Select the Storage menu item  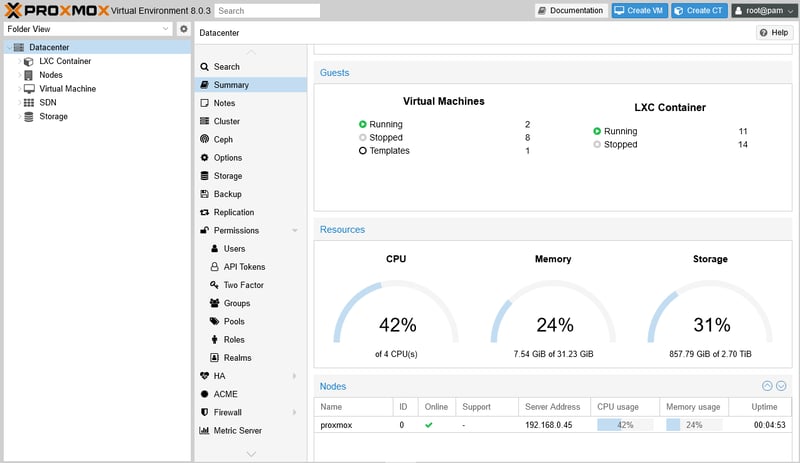click(x=227, y=176)
